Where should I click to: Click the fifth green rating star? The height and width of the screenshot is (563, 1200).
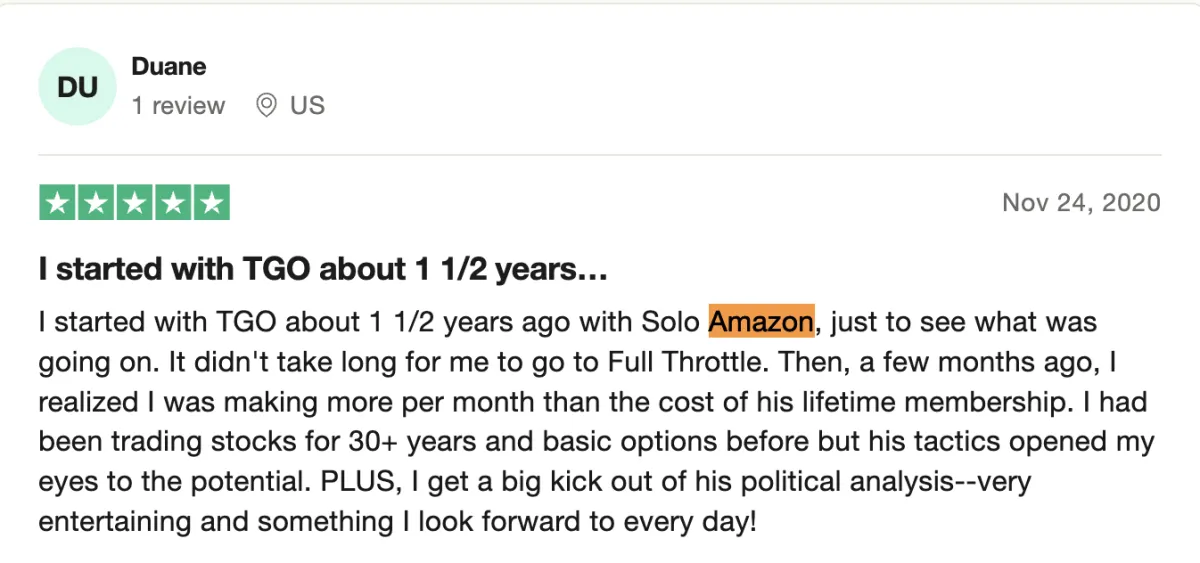click(x=210, y=203)
